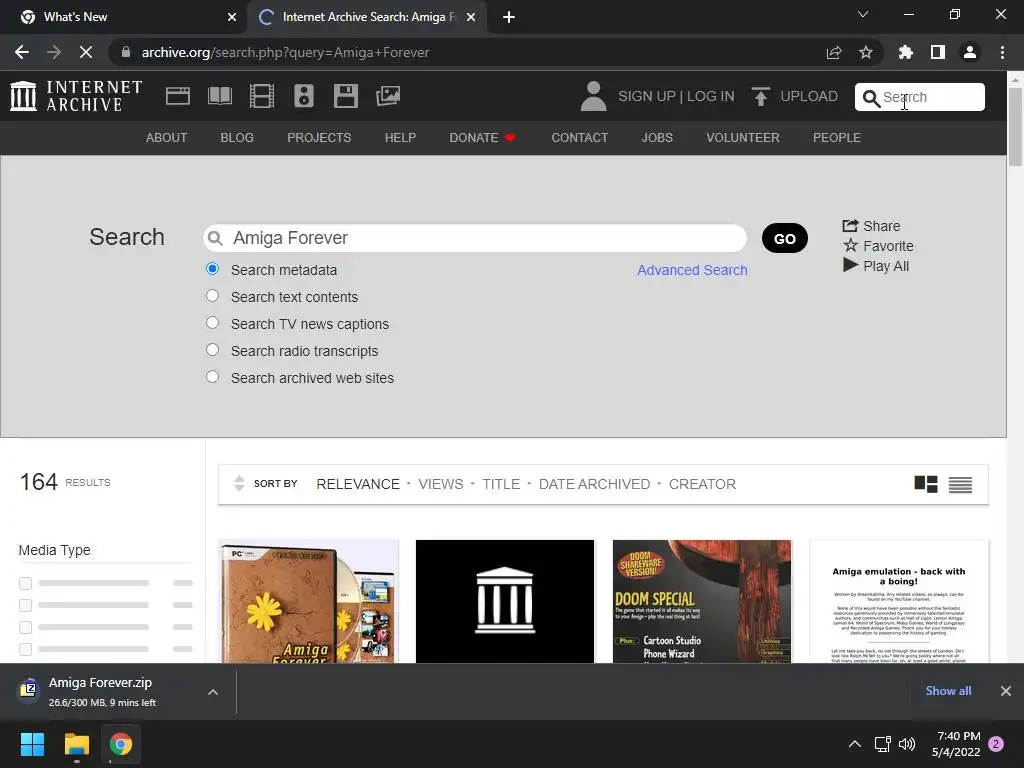1024x768 pixels.
Task: Open HELP in navigation bar
Action: [400, 138]
